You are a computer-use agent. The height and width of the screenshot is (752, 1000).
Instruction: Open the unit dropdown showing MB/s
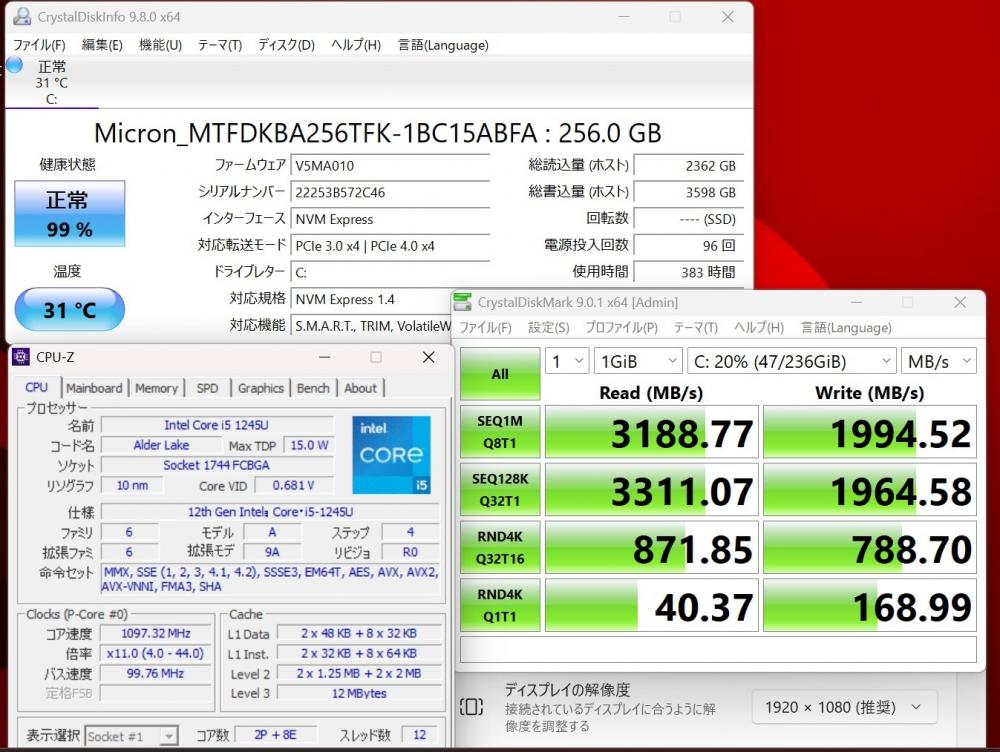pos(938,362)
